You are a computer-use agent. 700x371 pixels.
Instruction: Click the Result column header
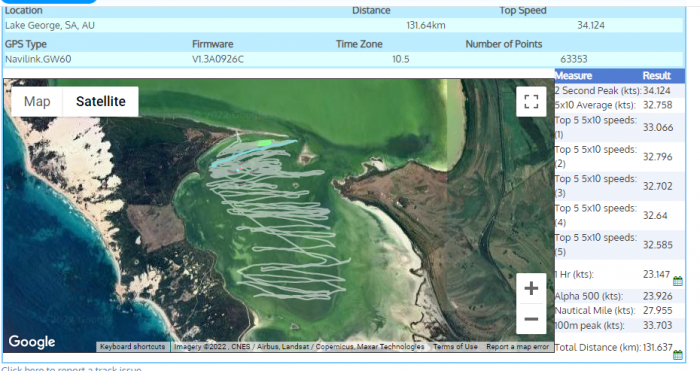656,76
